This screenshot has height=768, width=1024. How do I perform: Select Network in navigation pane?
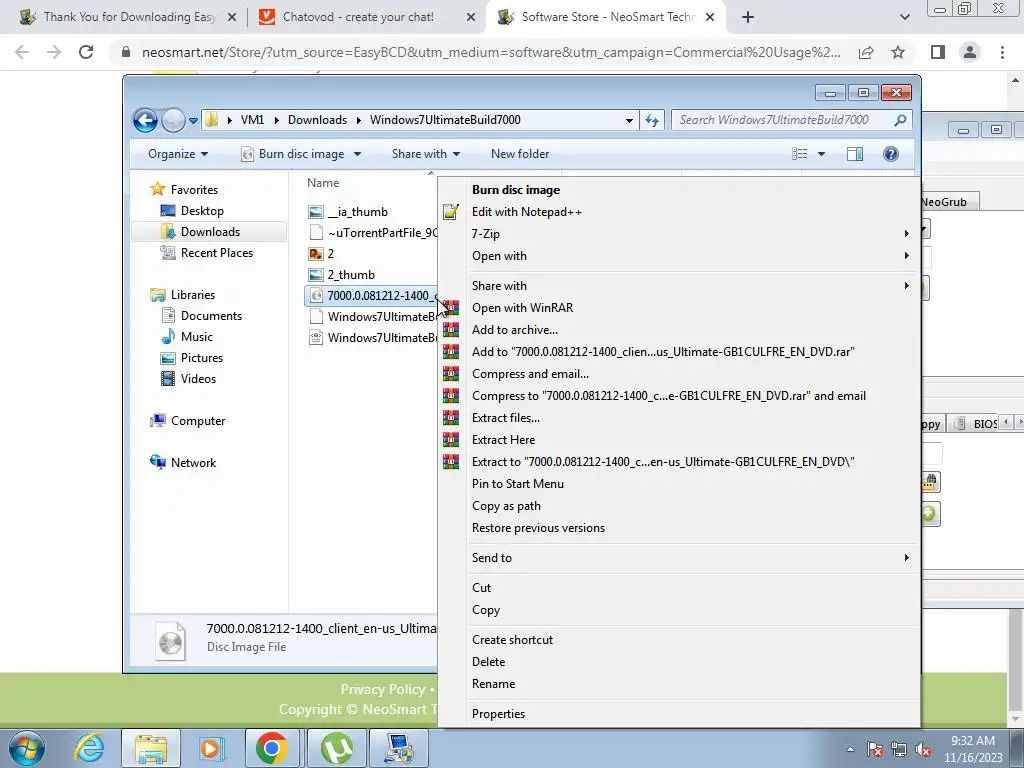[x=193, y=463]
